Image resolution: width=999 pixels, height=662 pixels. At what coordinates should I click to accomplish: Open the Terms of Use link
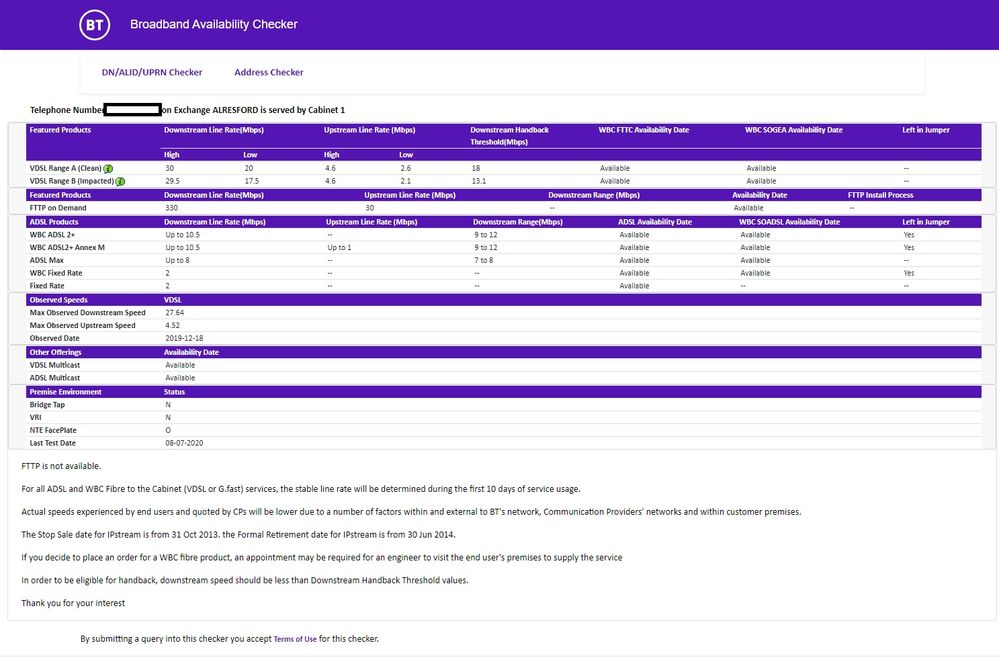(x=295, y=639)
